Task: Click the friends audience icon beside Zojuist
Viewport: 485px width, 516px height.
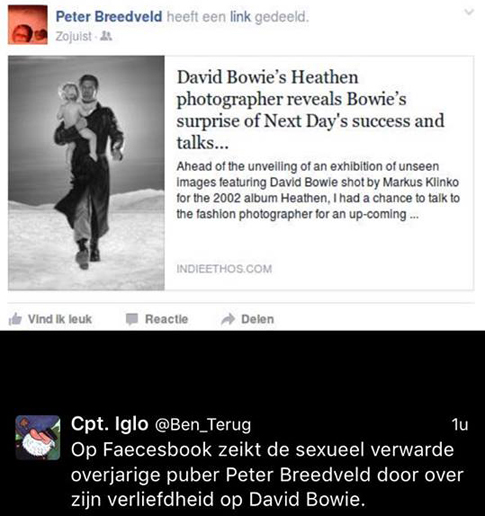Action: coord(106,36)
